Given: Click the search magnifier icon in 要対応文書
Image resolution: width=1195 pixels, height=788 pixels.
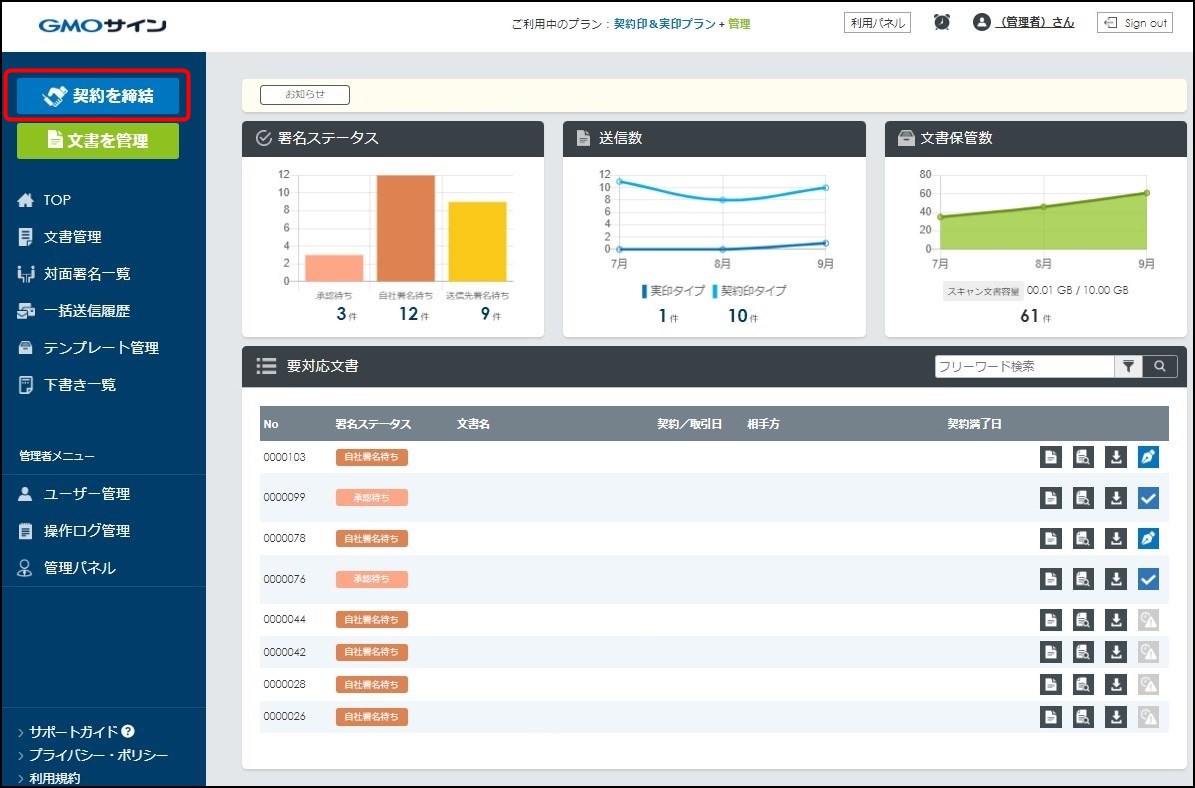Looking at the screenshot, I should click(x=1159, y=366).
